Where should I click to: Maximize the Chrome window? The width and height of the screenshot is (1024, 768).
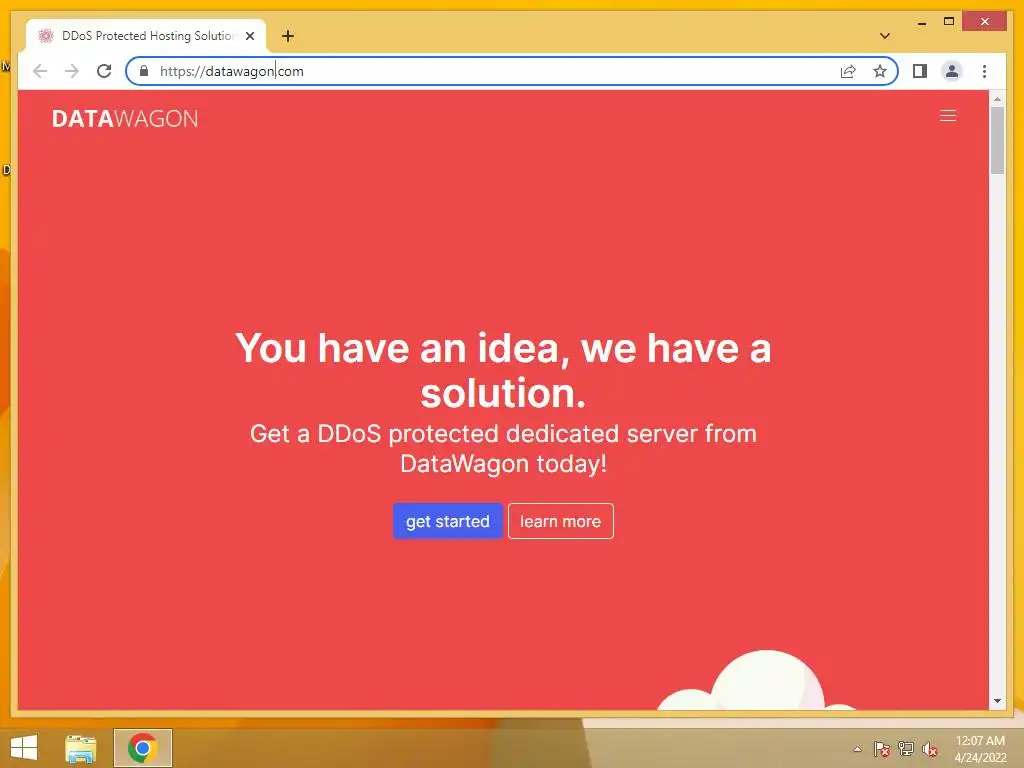[949, 22]
